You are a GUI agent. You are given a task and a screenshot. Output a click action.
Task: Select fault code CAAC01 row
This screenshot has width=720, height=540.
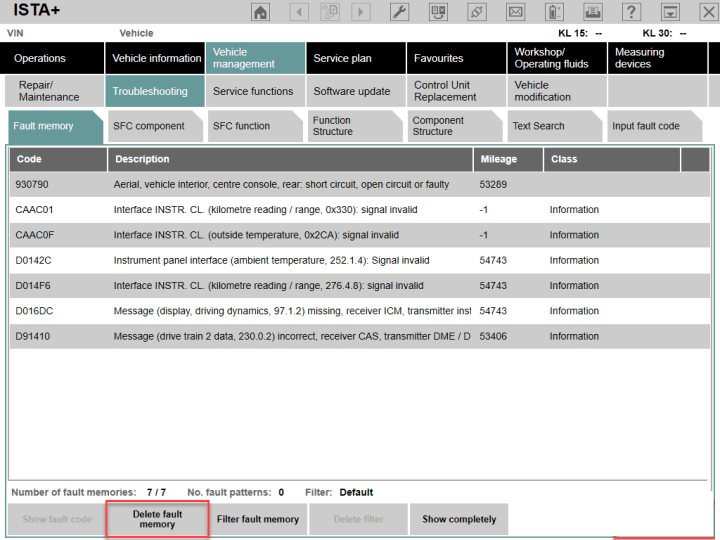pos(360,210)
